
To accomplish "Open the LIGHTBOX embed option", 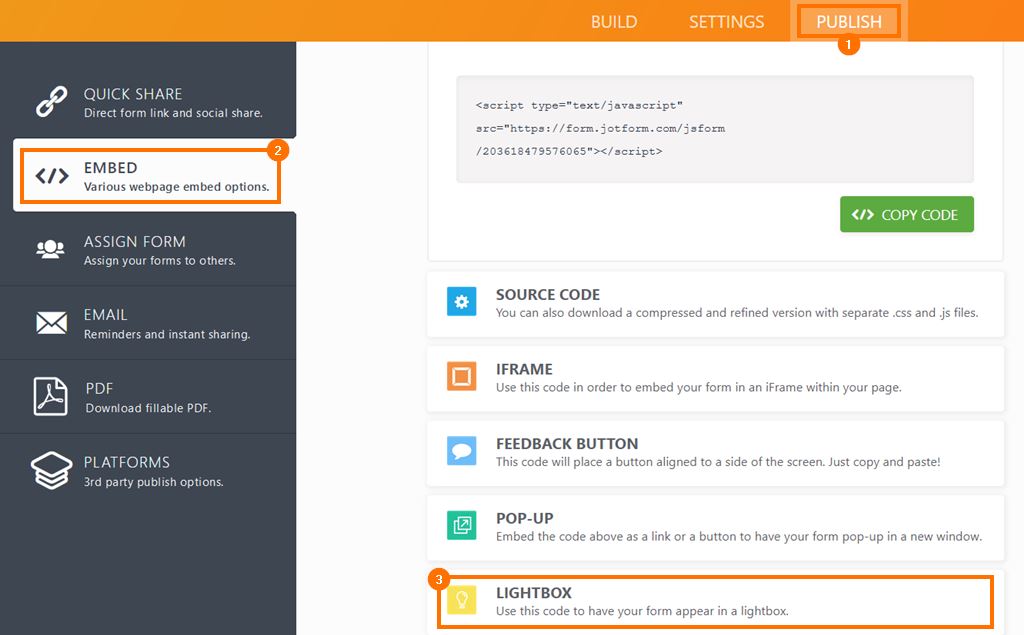I will pos(715,602).
